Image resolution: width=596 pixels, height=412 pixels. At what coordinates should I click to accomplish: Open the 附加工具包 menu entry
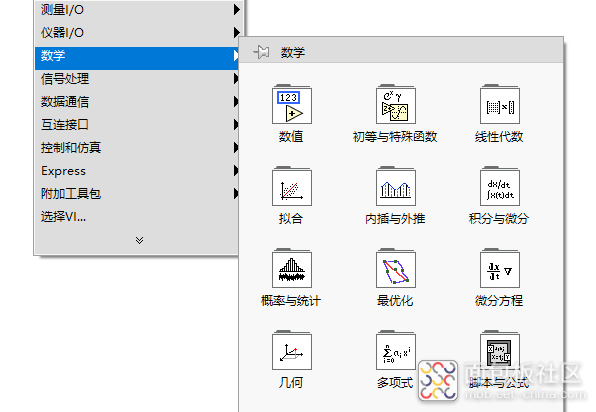137,194
